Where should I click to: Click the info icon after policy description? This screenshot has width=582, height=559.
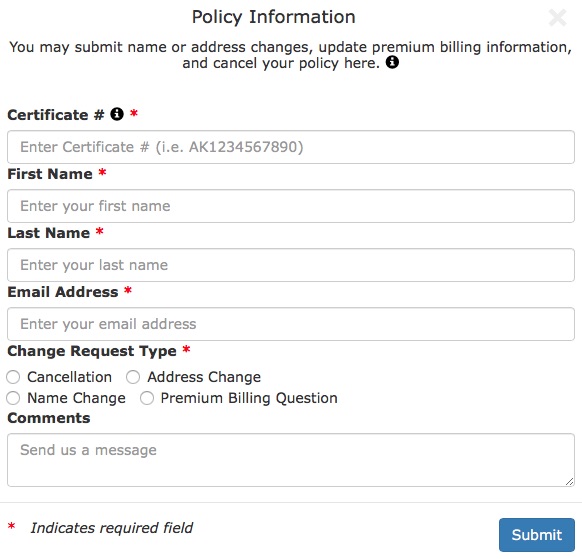(392, 62)
